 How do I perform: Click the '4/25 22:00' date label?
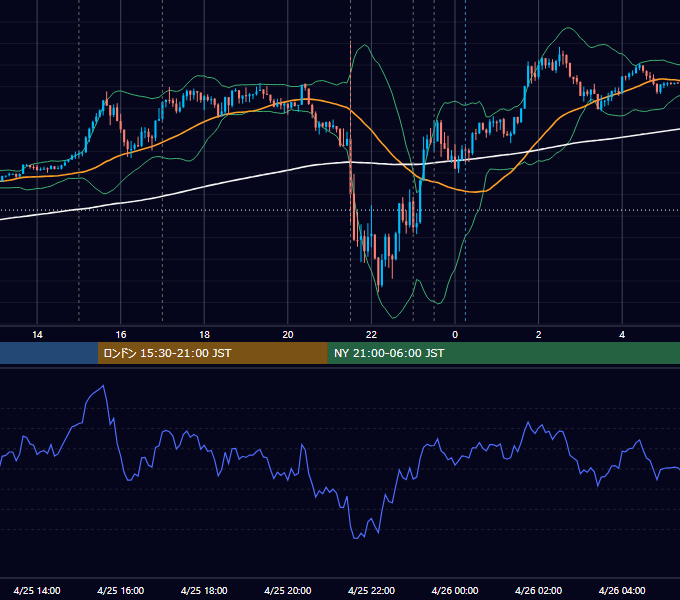click(371, 590)
